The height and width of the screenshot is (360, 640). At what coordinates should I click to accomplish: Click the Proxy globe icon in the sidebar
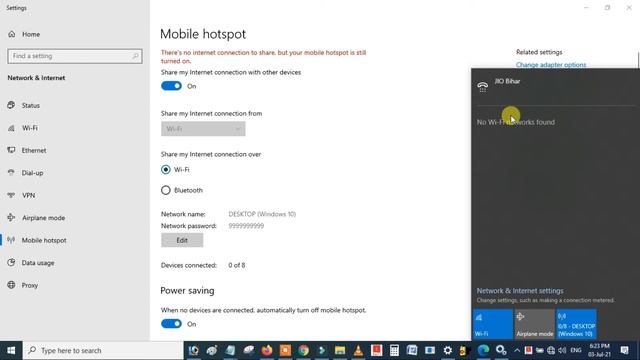click(11, 285)
